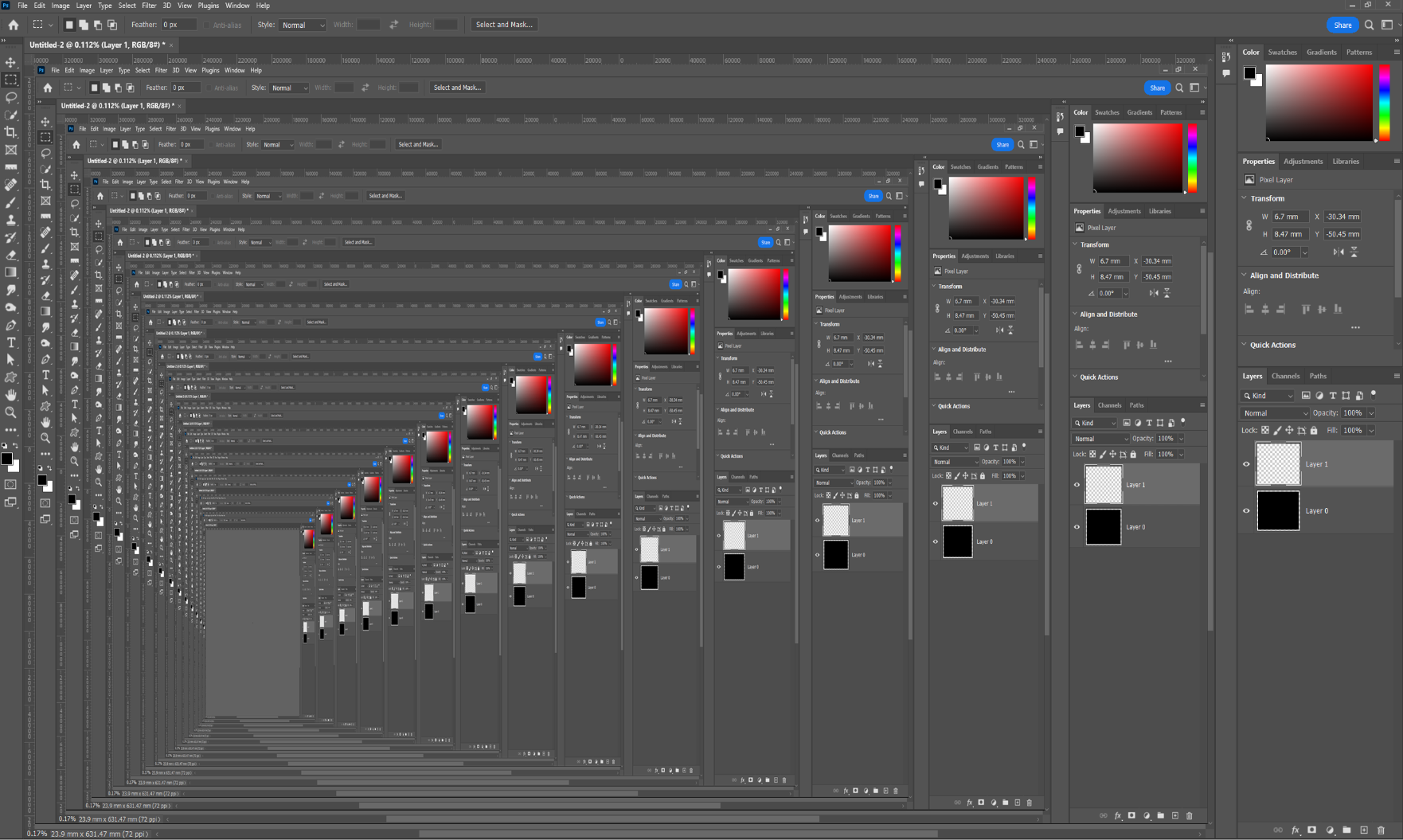Image resolution: width=1403 pixels, height=840 pixels.
Task: Toggle Lock transparent pixels for Layer 1
Action: tap(1265, 430)
